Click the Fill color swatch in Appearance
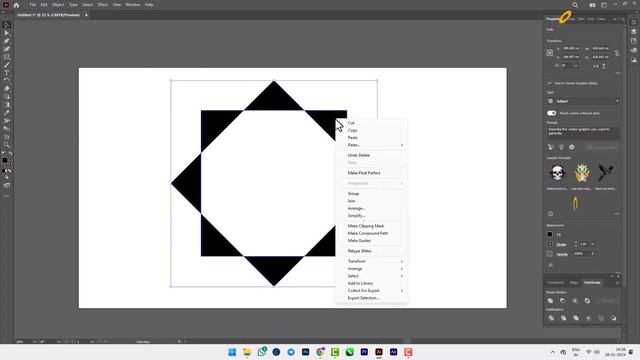Screen dimensions: 640x360 click(x=550, y=234)
